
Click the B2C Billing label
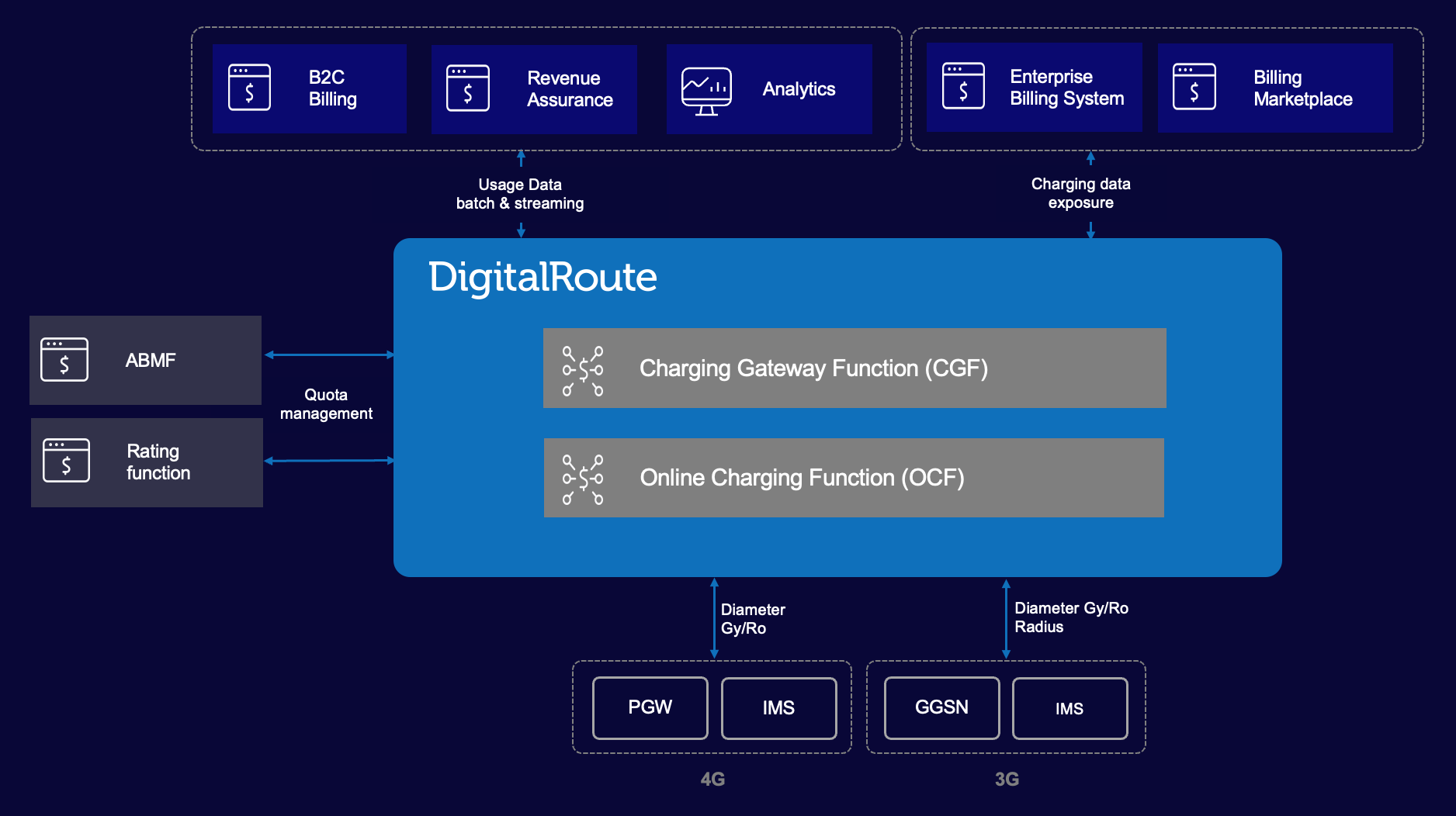[333, 88]
